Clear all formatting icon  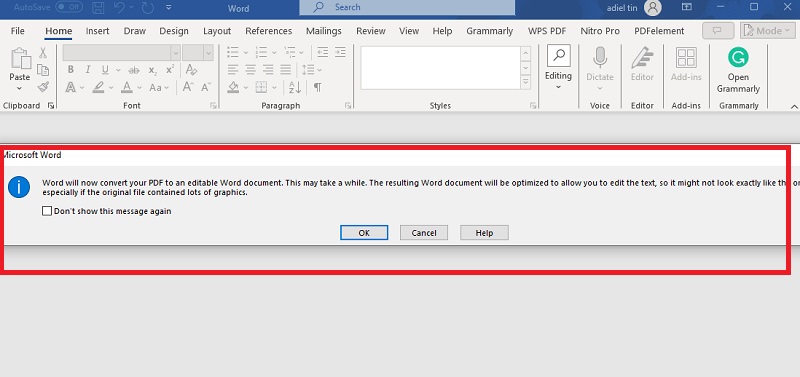[x=191, y=70]
